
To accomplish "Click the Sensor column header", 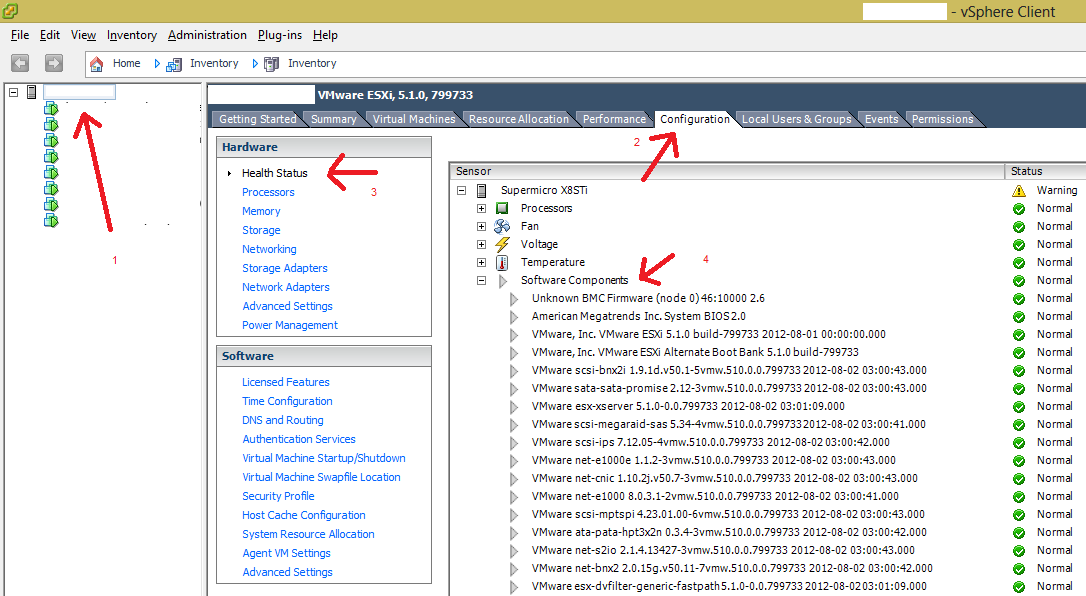I will tap(727, 171).
